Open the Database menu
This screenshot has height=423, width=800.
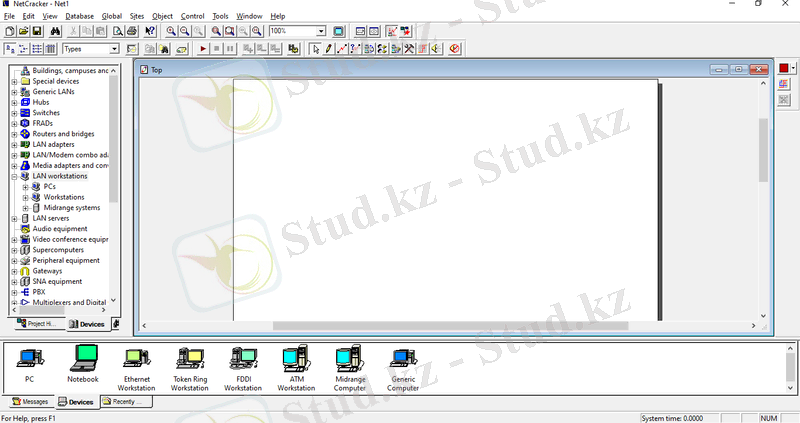[80, 16]
